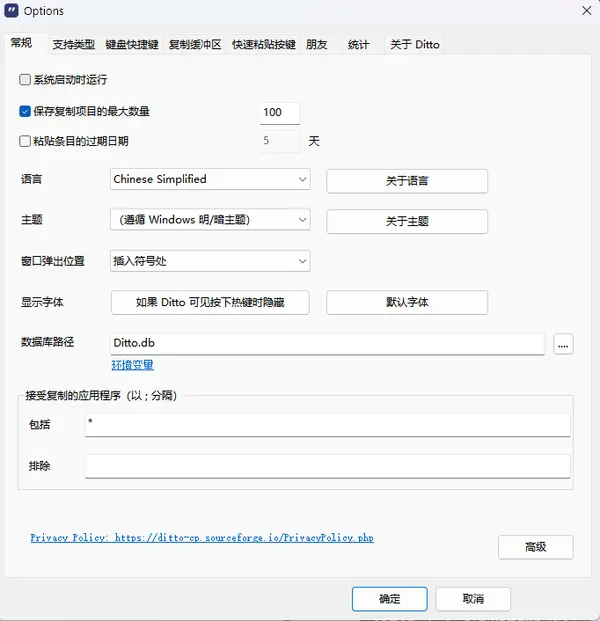Select the 关于 Ditto tab
The height and width of the screenshot is (621, 600).
pos(414,44)
